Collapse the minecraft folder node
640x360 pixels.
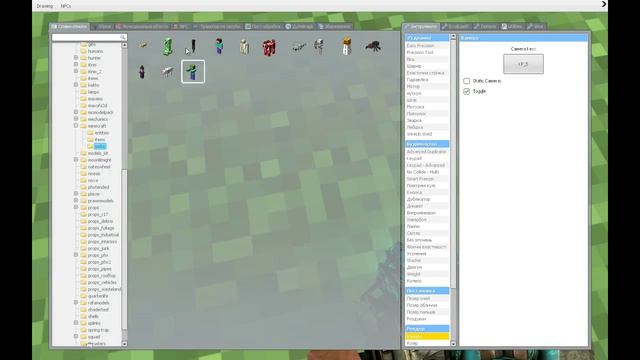(76, 126)
